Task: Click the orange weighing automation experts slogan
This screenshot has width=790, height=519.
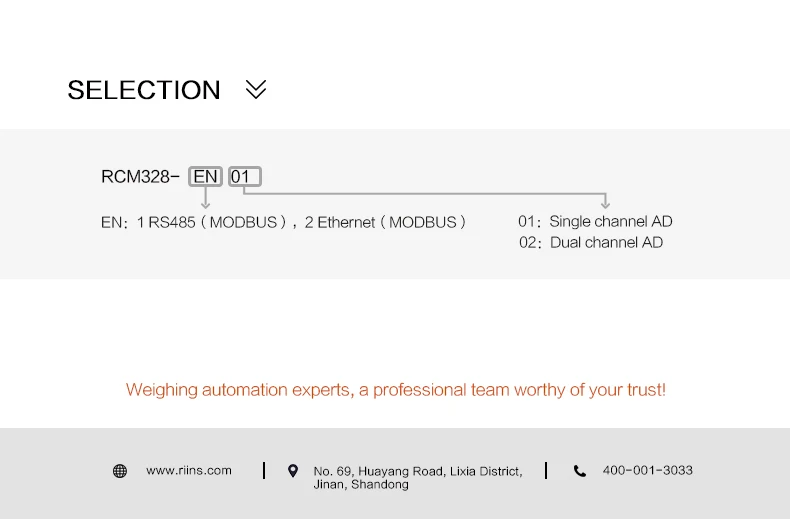Action: [395, 390]
